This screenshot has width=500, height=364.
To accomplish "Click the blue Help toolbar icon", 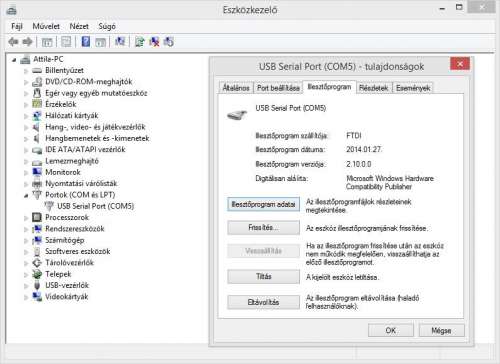I will 86,42.
